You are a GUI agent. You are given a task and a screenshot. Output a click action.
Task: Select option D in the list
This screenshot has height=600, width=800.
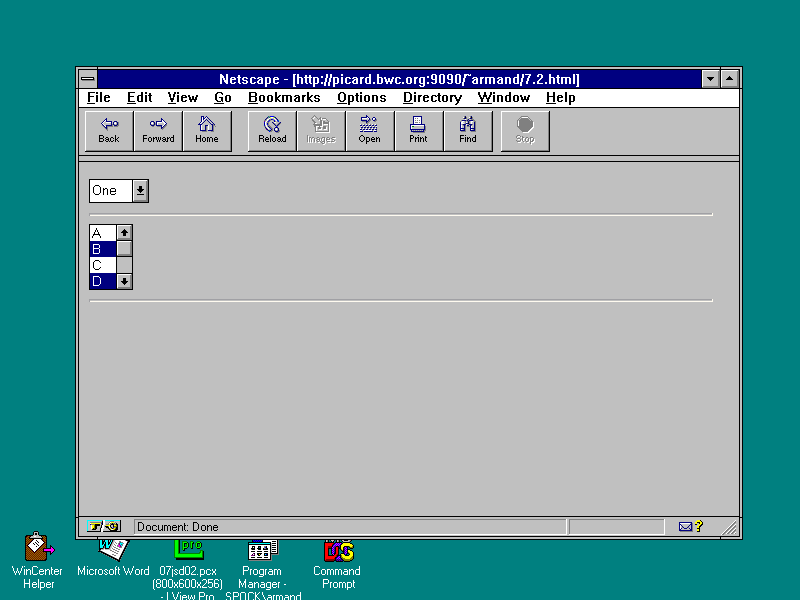pos(102,281)
